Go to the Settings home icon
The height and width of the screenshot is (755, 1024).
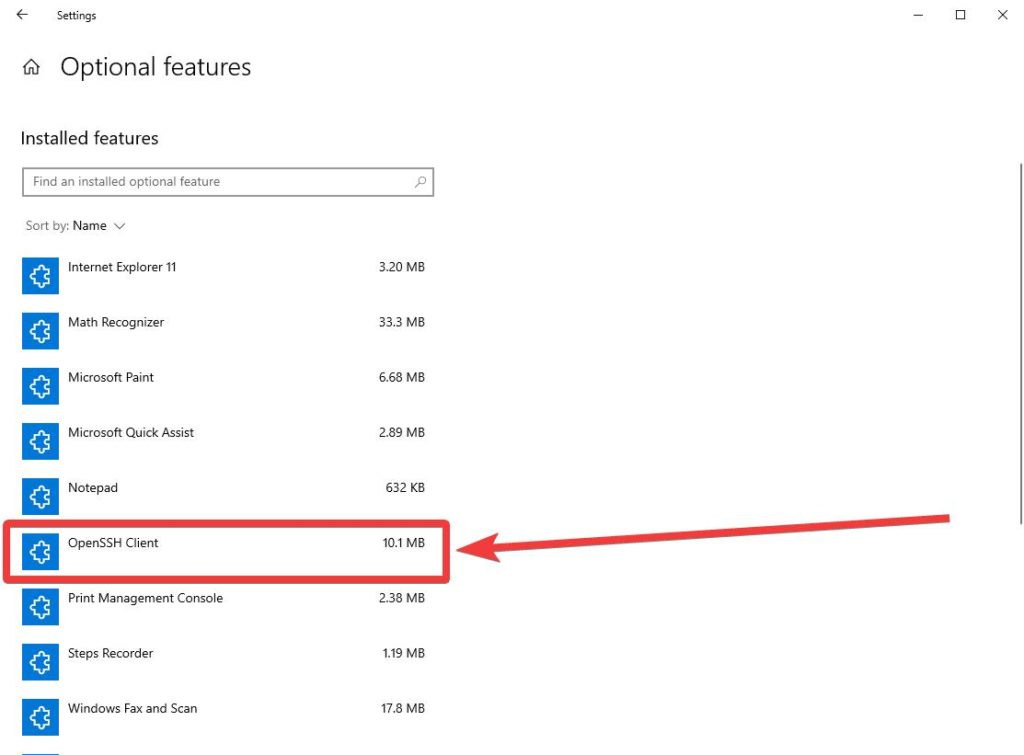pyautogui.click(x=32, y=68)
